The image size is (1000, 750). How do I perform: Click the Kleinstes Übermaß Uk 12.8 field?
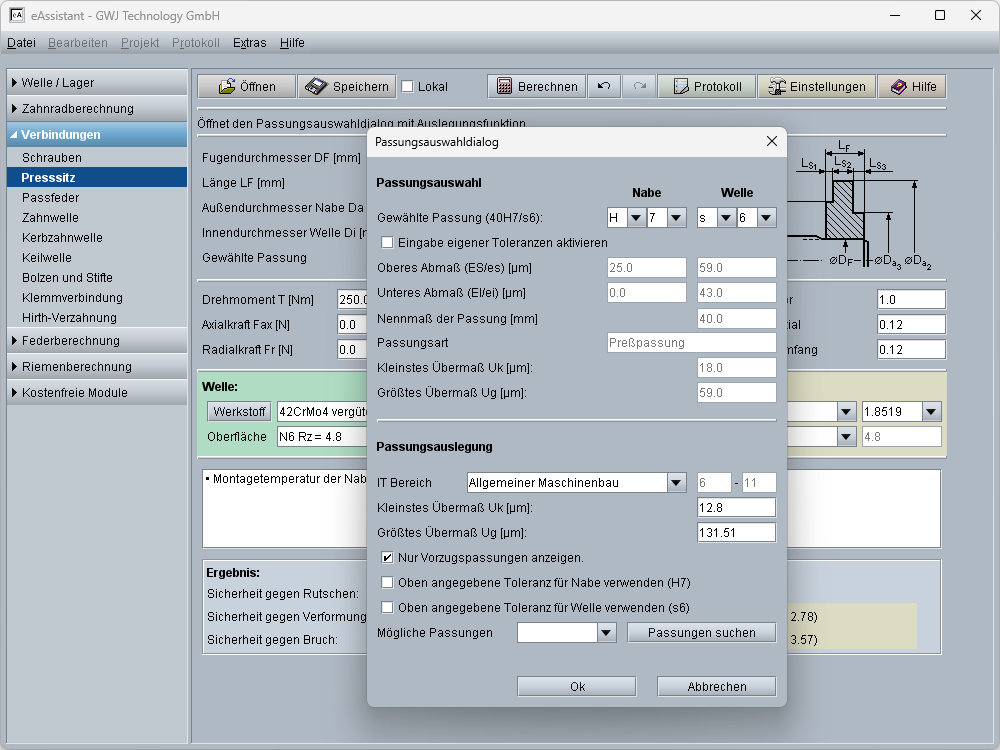[x=736, y=508]
